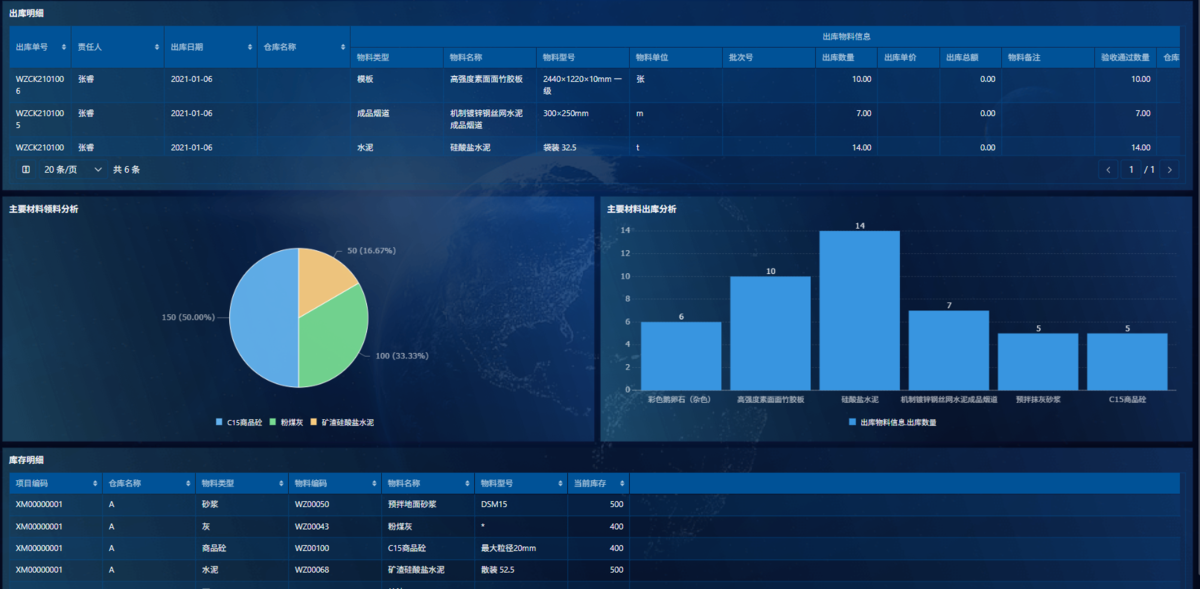Click page number field showing 1
Screen dimensions: 1200x589
[1131, 170]
